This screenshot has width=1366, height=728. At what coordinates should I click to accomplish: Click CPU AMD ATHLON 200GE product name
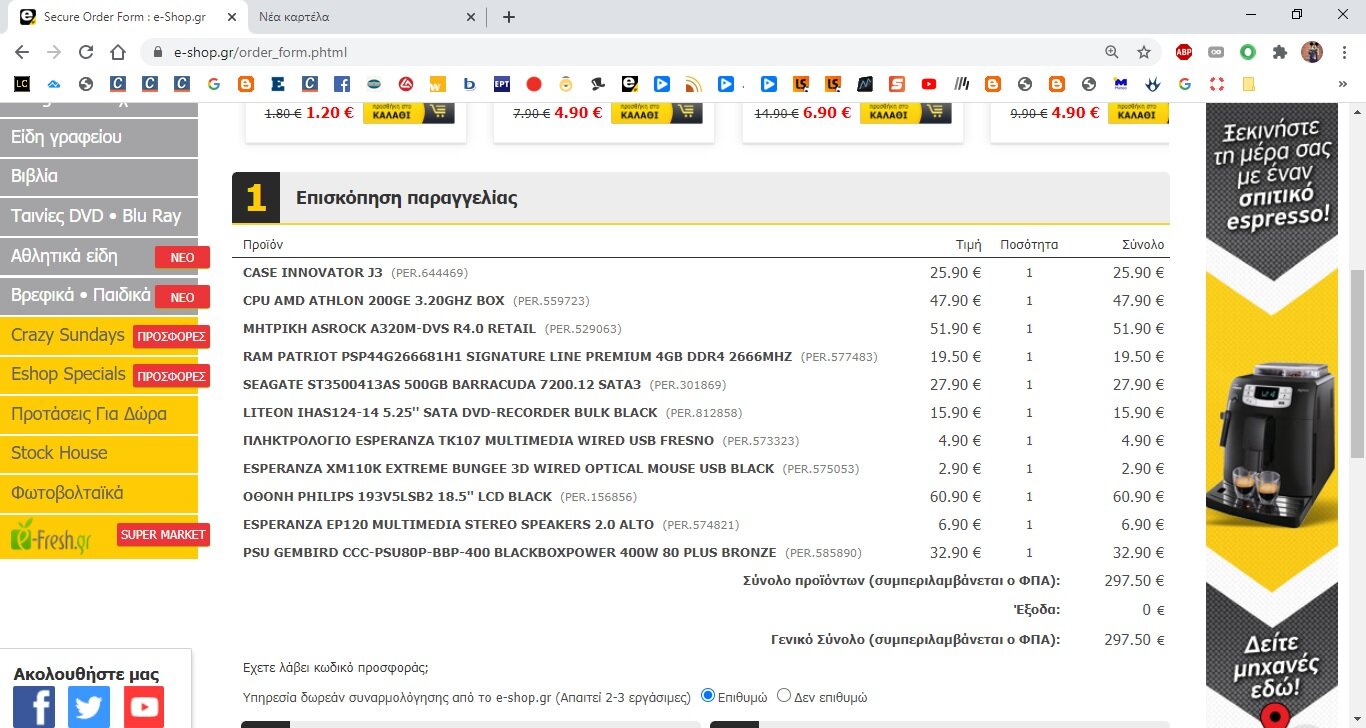coord(374,300)
